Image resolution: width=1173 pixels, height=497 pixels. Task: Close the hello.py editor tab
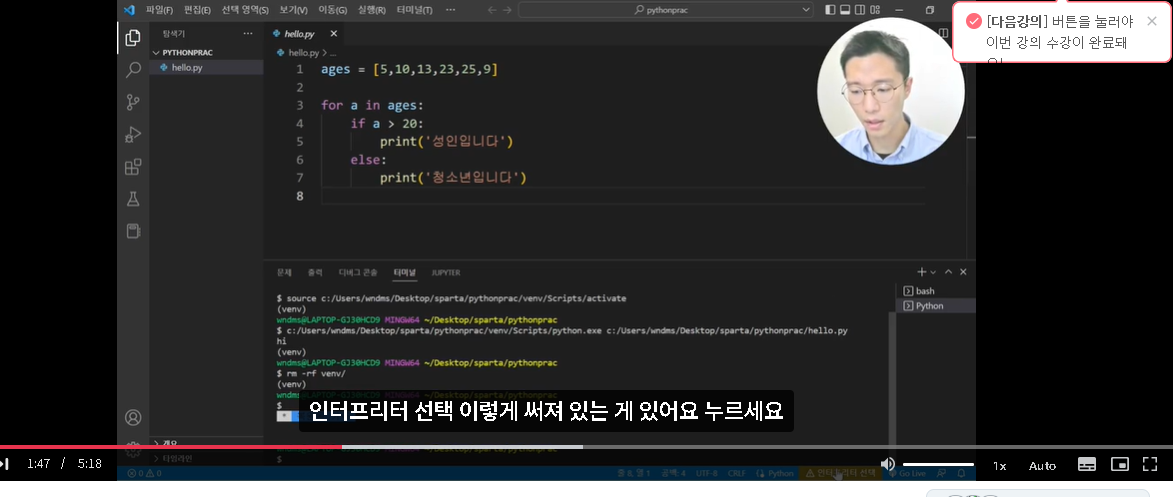click(334, 34)
